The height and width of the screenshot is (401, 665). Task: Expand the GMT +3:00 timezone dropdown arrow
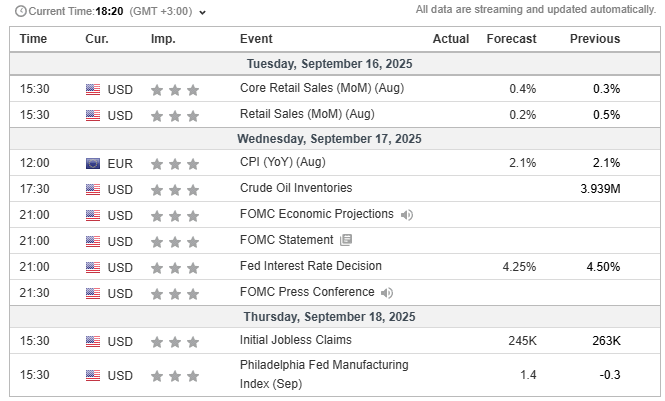coord(203,12)
